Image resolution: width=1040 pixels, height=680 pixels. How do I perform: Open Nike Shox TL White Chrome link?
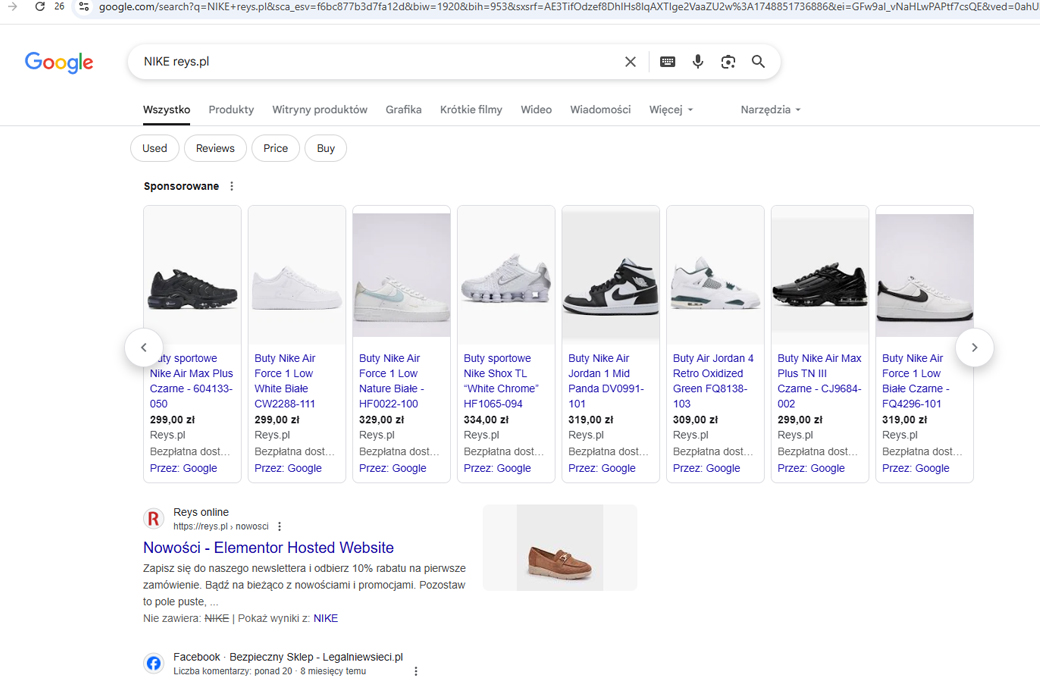(x=501, y=381)
